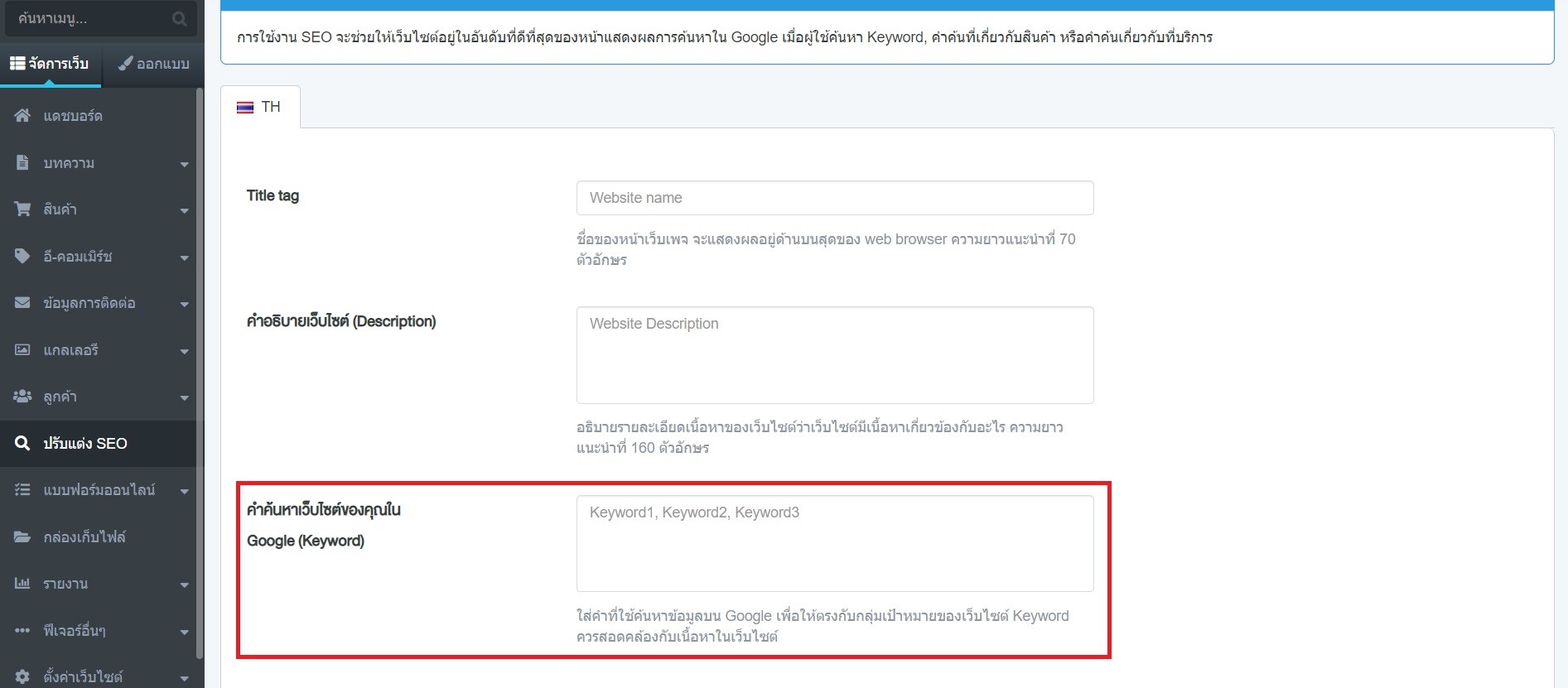Click the shopping cart icon for สินค้า
Image resolution: width=1568 pixels, height=688 pixels.
point(22,209)
